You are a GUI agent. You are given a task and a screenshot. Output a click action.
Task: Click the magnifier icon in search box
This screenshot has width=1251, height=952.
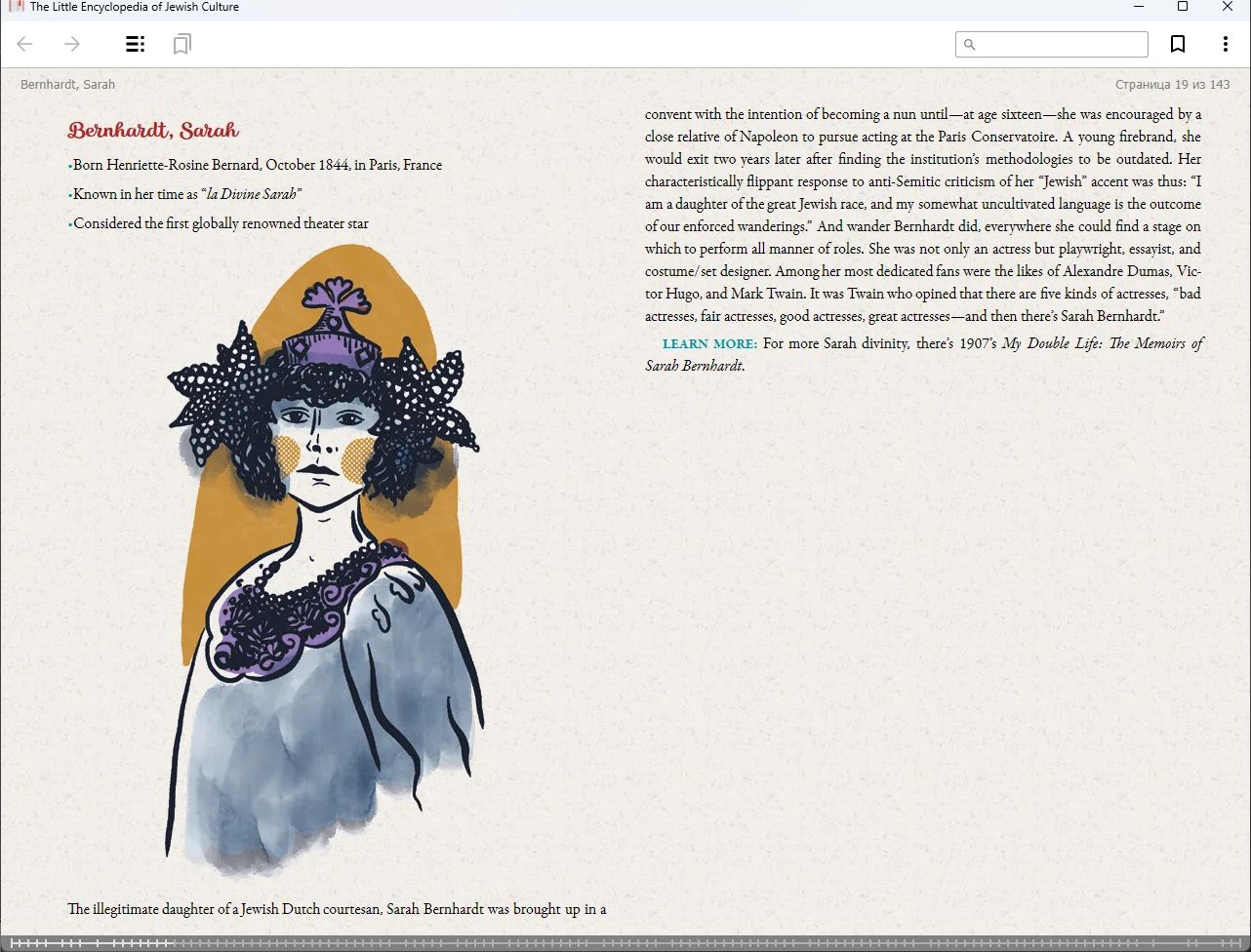click(969, 44)
